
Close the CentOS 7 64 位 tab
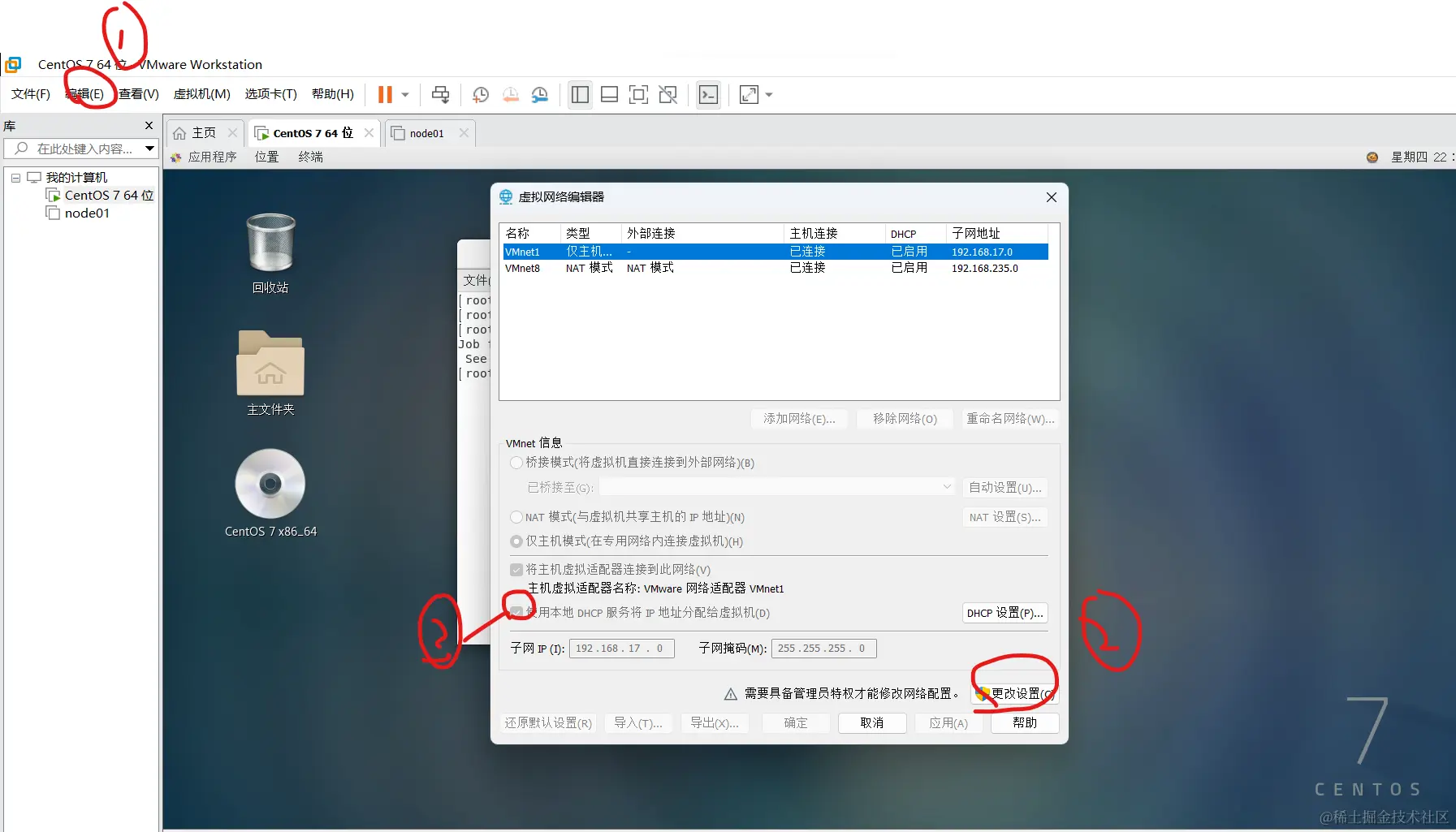pyautogui.click(x=369, y=132)
